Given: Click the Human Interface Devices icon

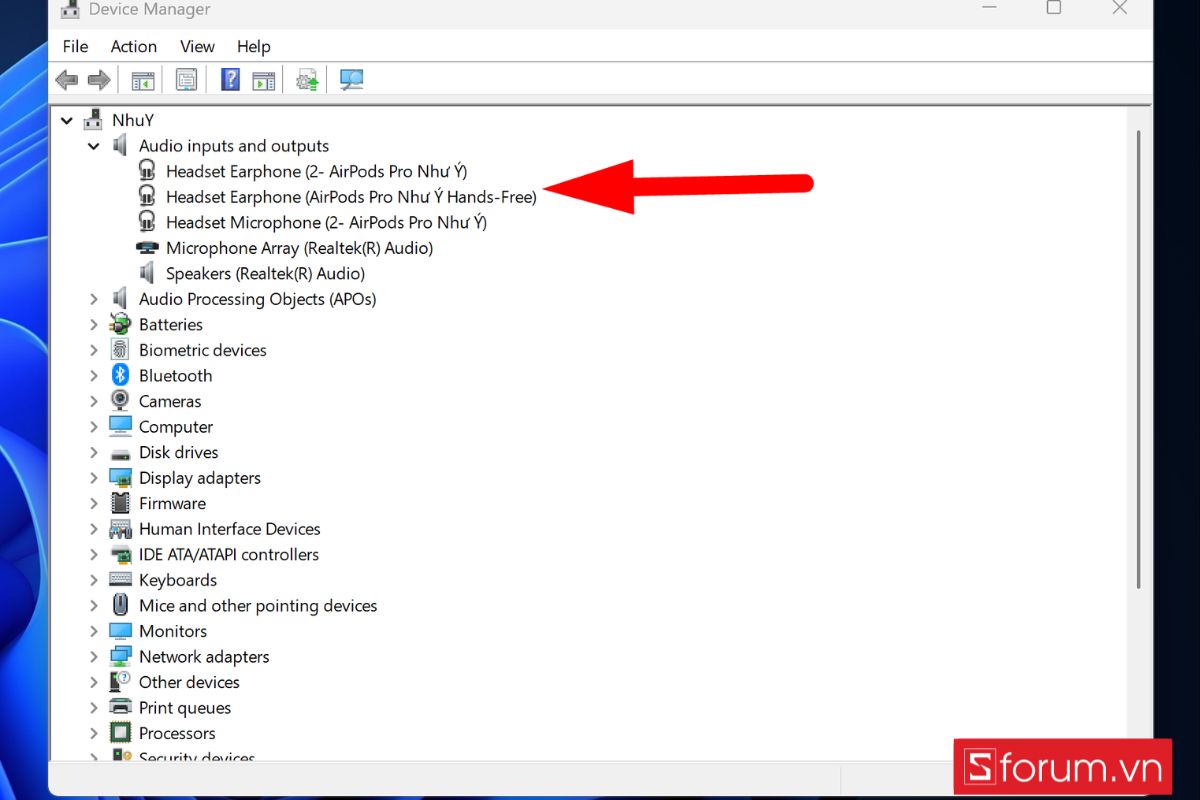Looking at the screenshot, I should coord(120,529).
